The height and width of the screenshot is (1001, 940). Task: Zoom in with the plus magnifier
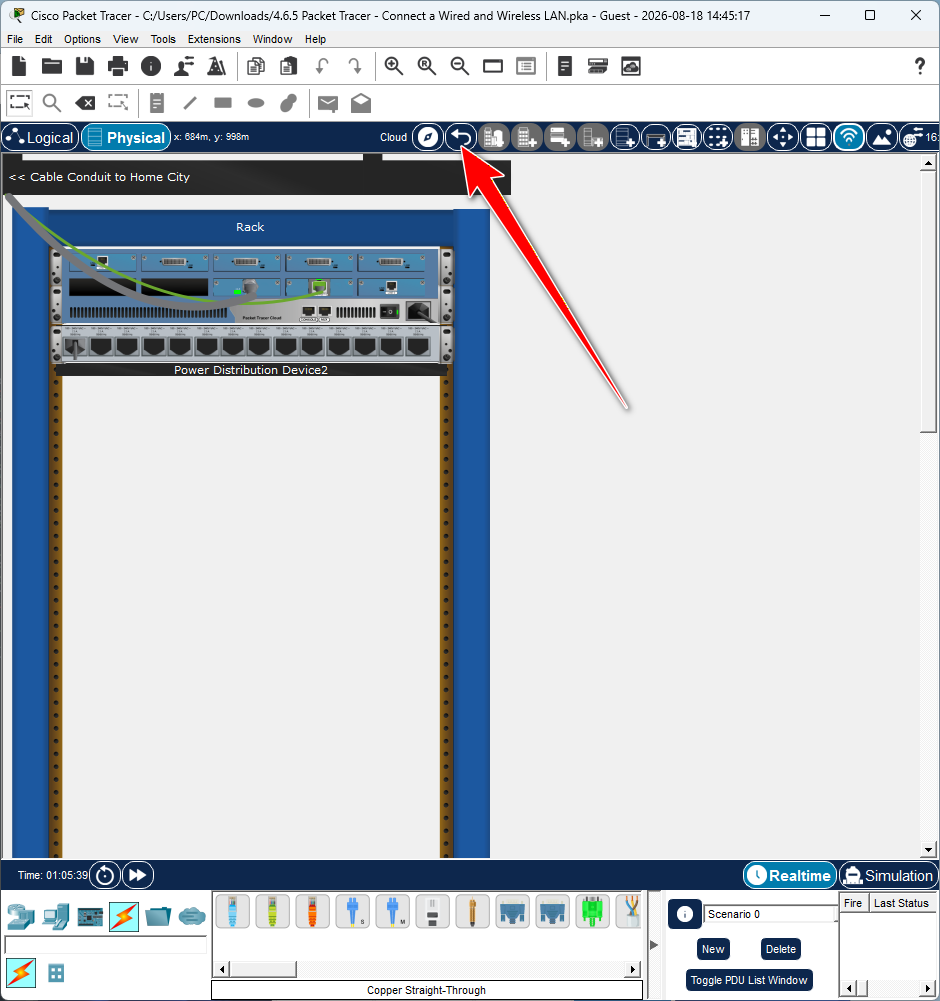pos(394,66)
